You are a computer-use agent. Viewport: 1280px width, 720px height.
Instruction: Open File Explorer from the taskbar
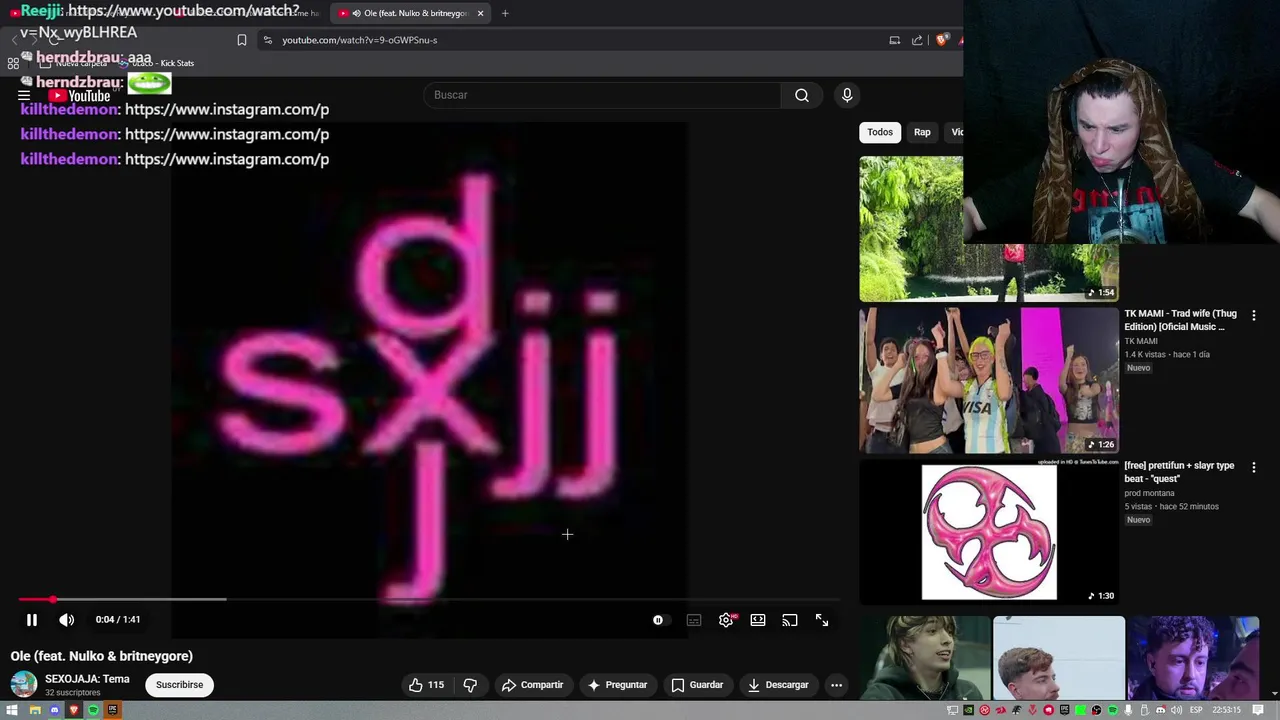(35, 710)
